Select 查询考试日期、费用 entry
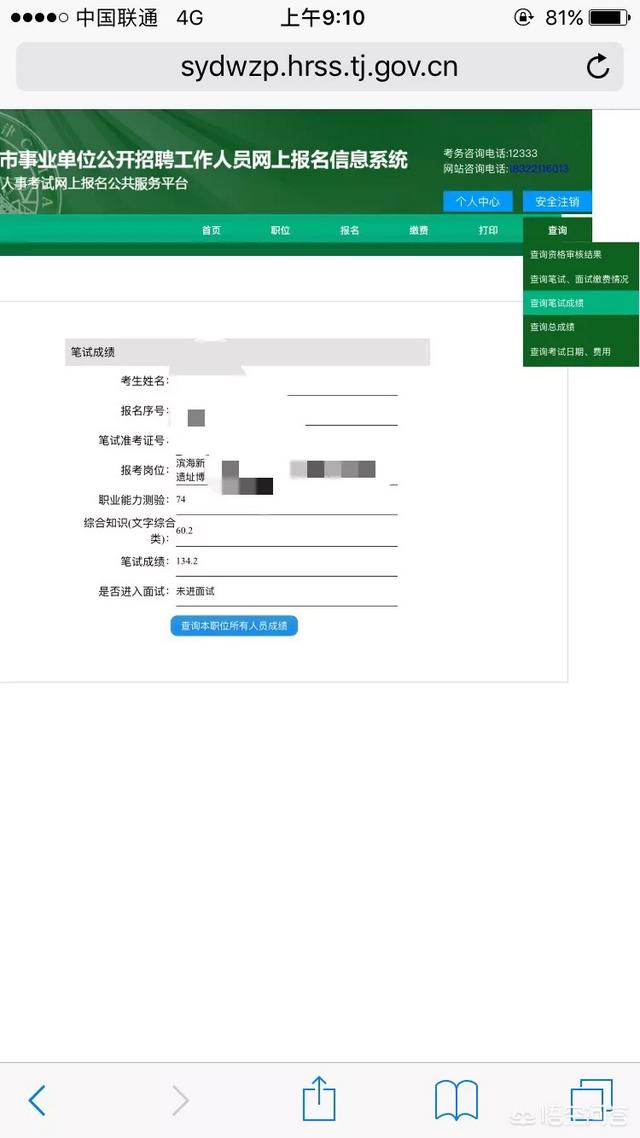 pyautogui.click(x=580, y=351)
